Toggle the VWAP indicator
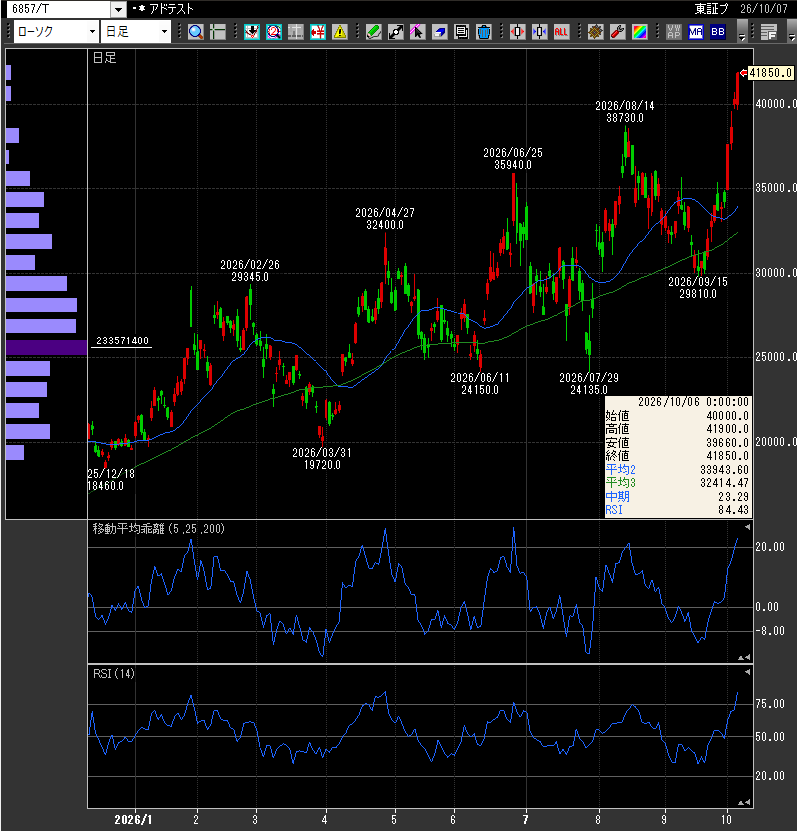The height and width of the screenshot is (831, 797). click(x=674, y=32)
